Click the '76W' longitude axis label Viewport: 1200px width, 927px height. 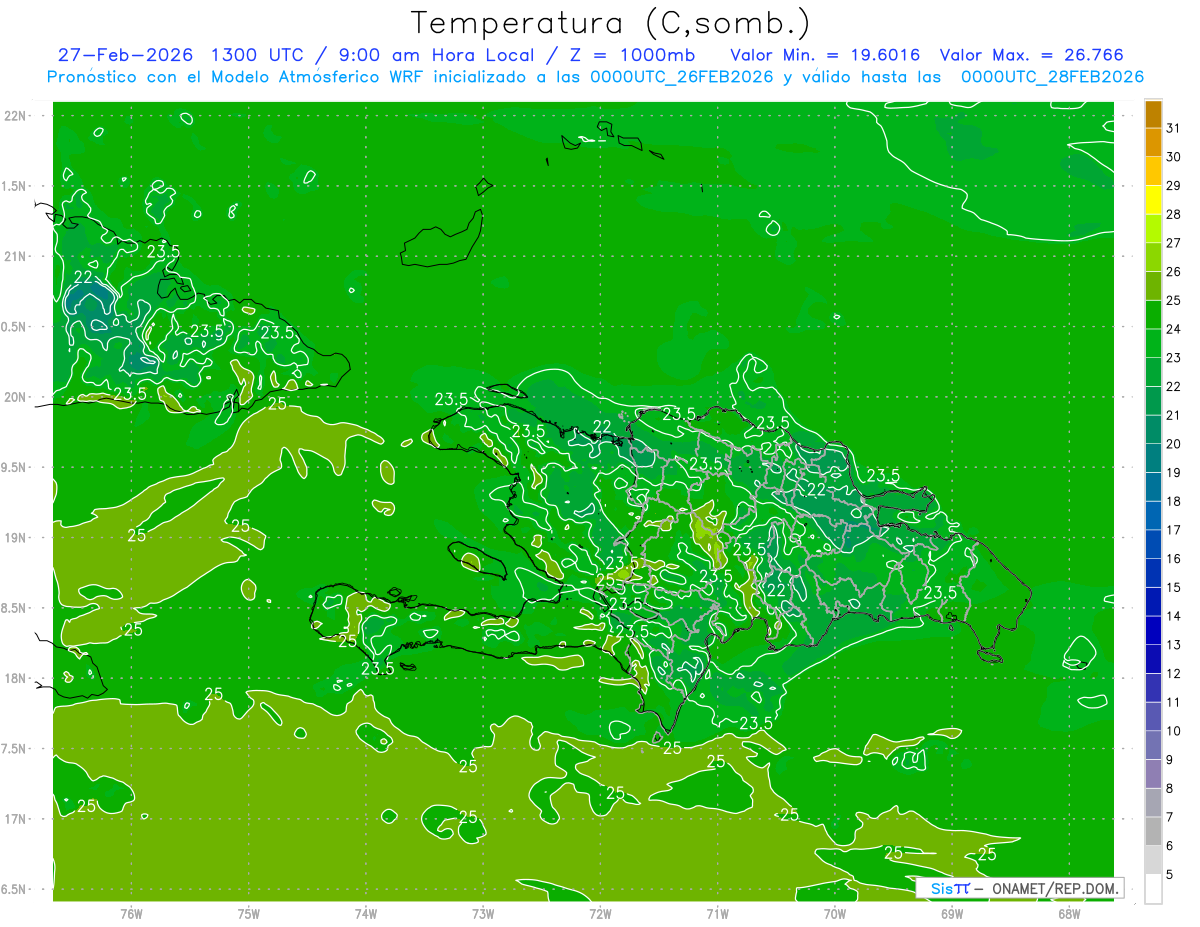point(131,913)
